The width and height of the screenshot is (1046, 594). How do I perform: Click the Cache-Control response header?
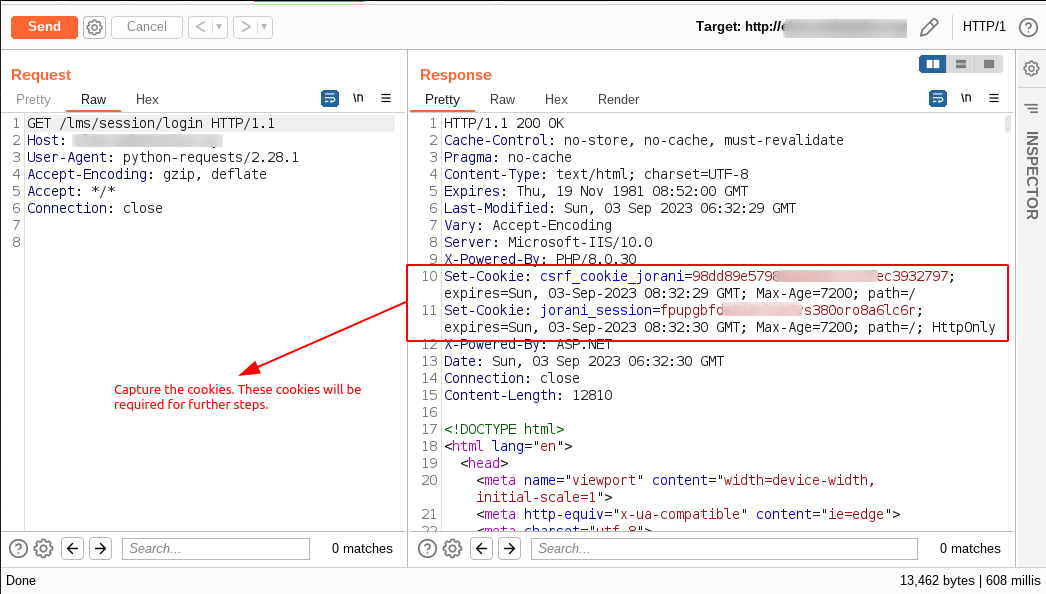(x=644, y=140)
